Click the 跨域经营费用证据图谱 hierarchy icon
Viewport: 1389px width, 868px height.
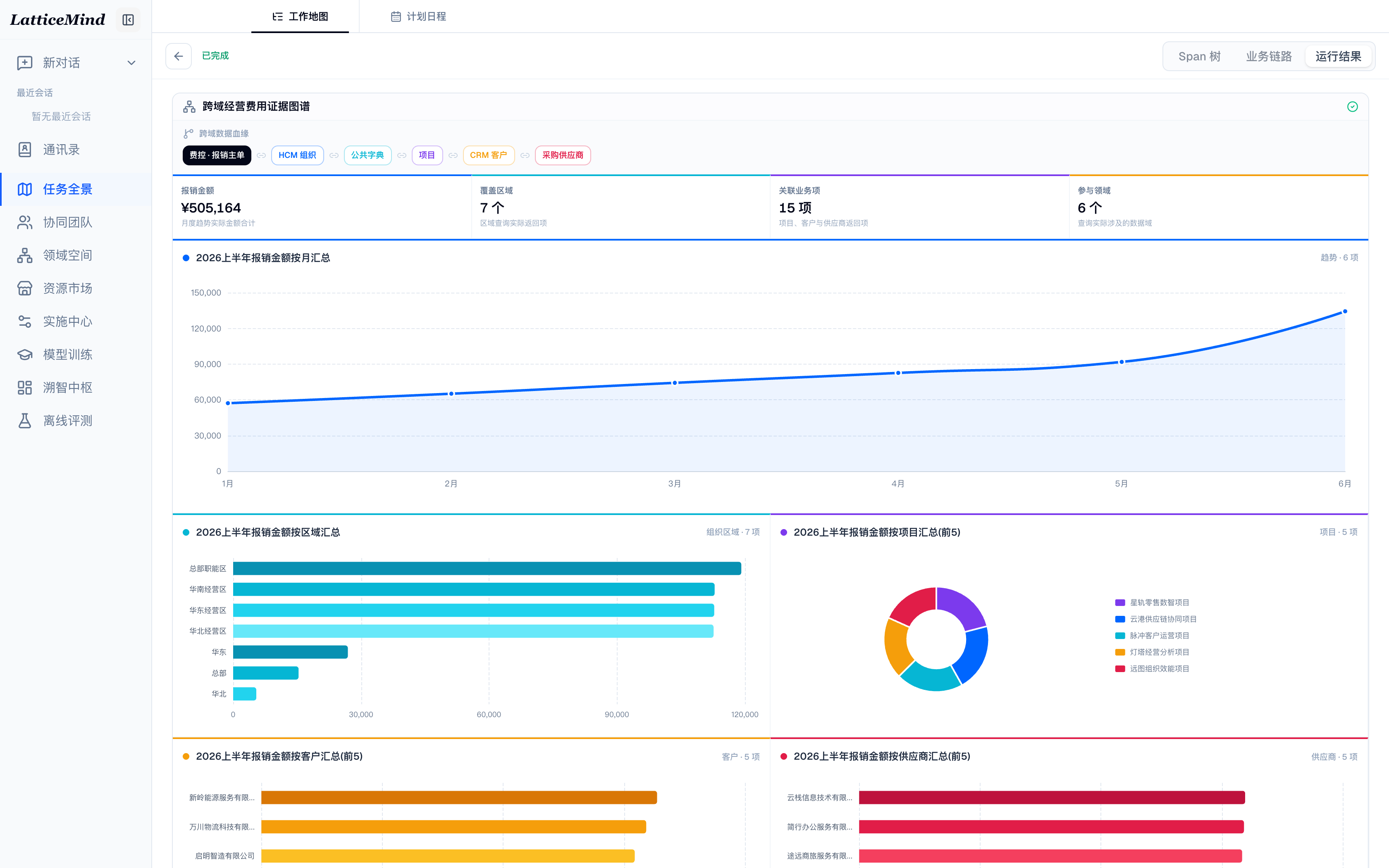pyautogui.click(x=189, y=107)
